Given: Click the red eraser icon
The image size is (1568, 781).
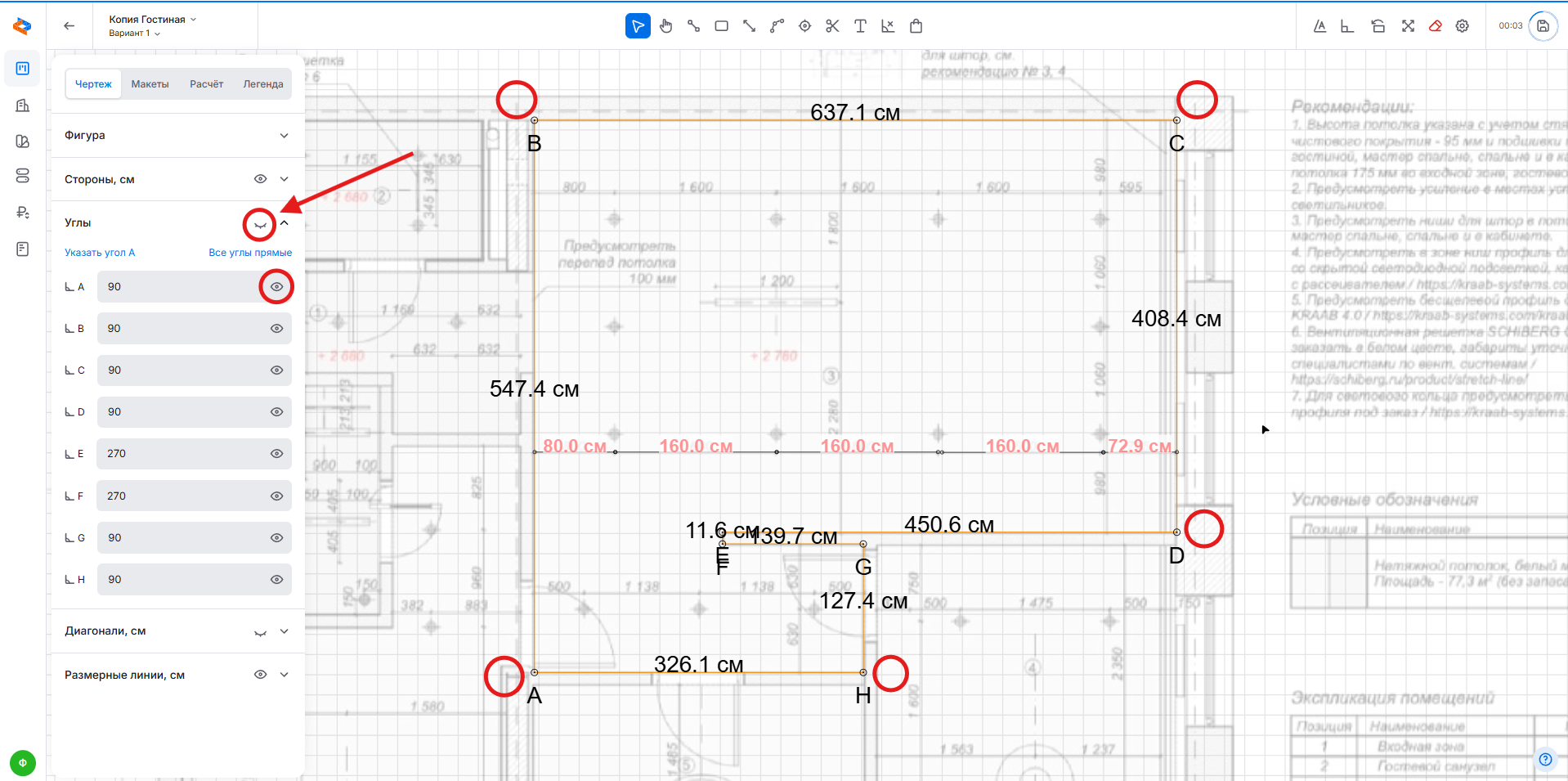Looking at the screenshot, I should click(1435, 26).
